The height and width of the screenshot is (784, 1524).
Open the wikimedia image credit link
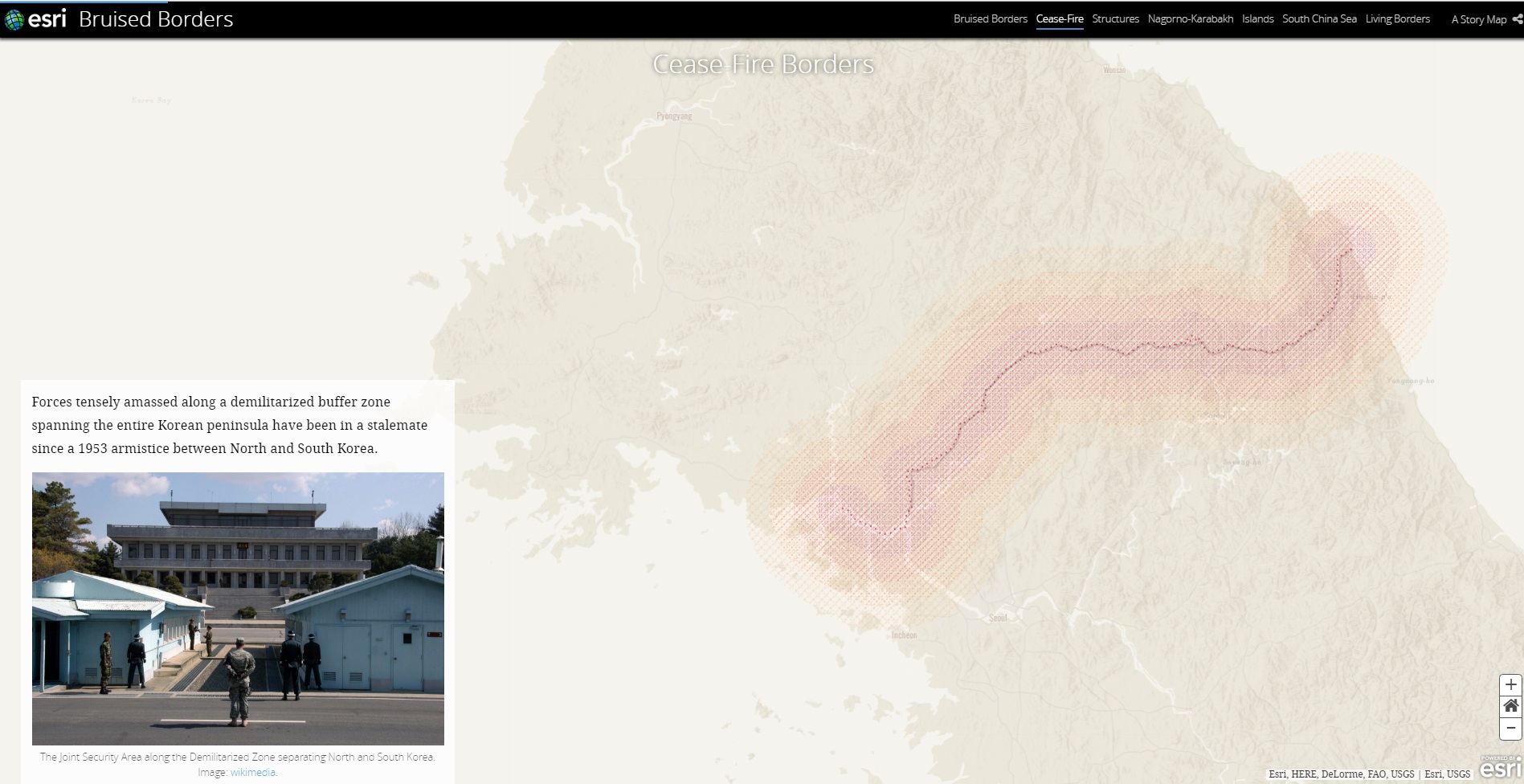(253, 772)
